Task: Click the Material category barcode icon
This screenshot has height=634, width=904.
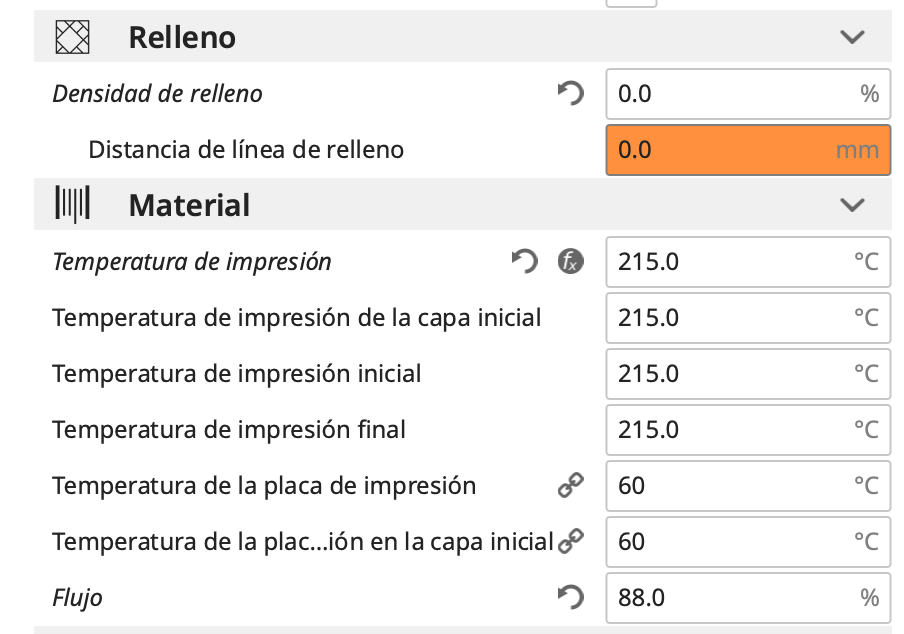Action: (x=72, y=205)
